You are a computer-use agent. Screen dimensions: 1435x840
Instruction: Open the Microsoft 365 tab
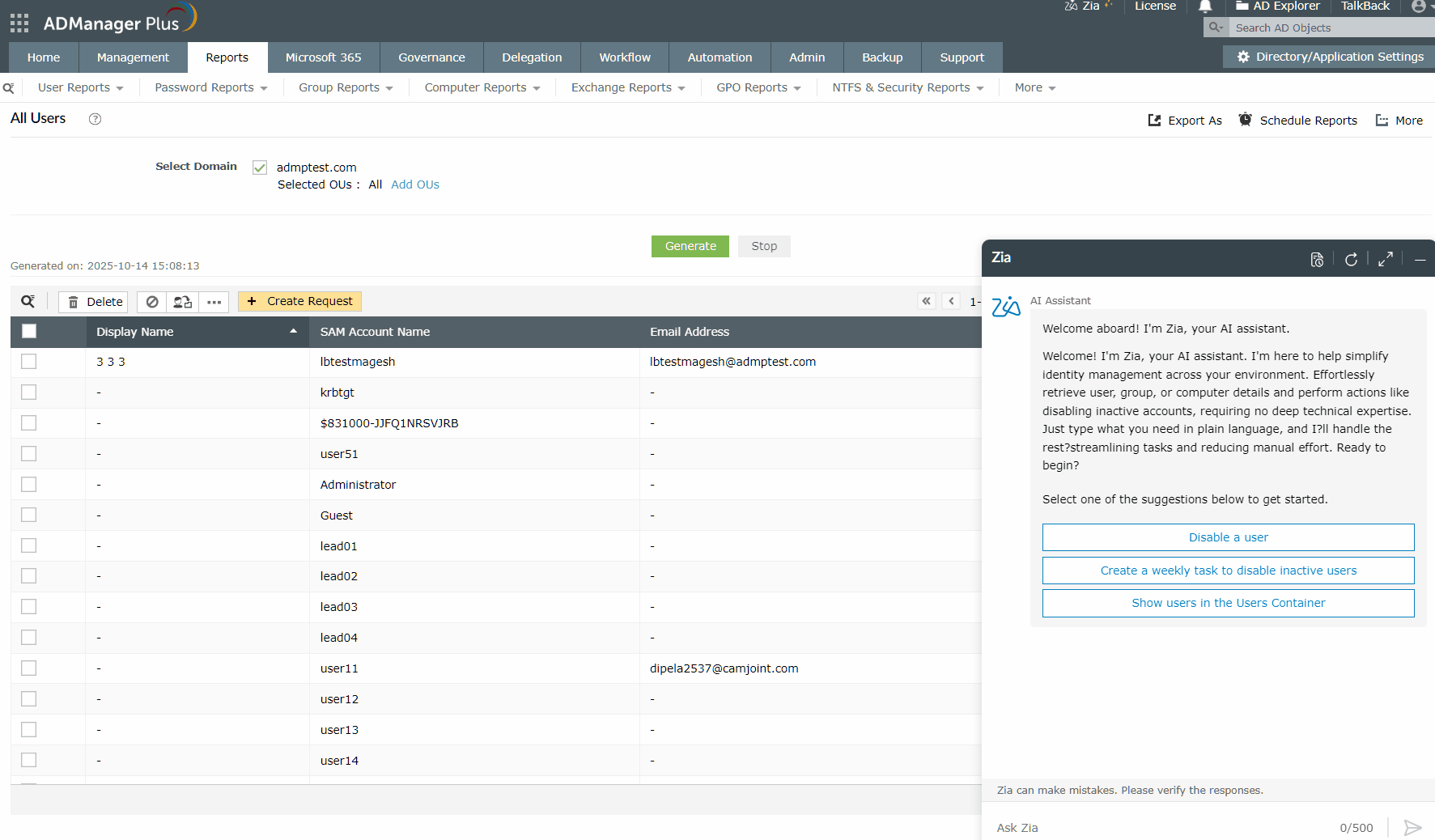324,57
